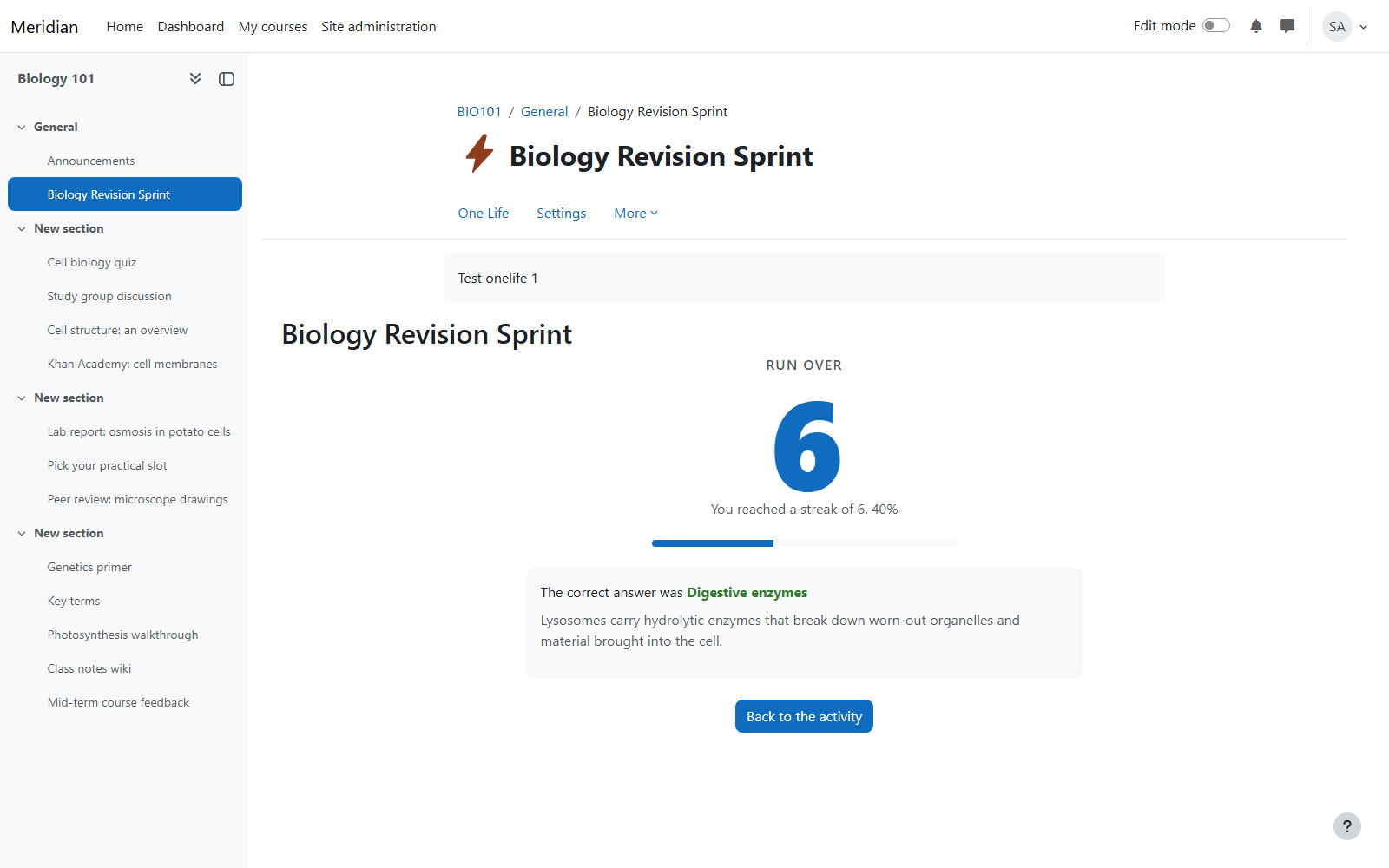
Task: Open Genetics primer
Action: [89, 567]
